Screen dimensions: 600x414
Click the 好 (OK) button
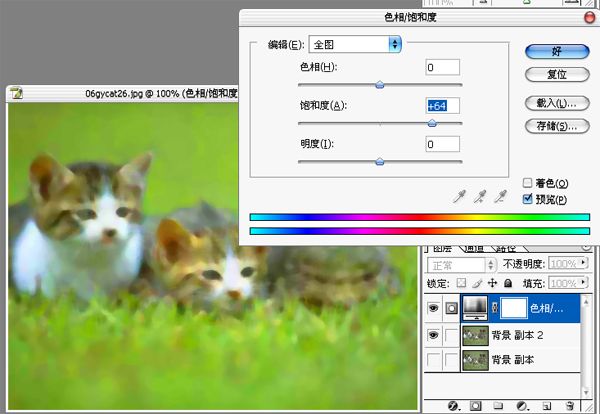(x=555, y=51)
